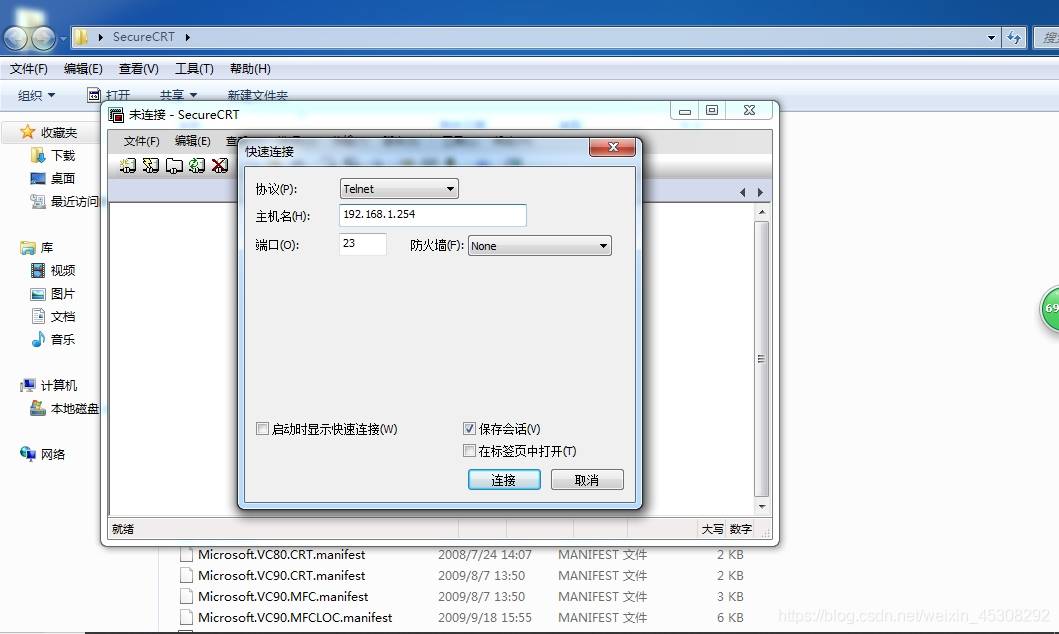Click the recent pages arrow beside Forward
The width and height of the screenshot is (1059, 634).
click(x=63, y=39)
